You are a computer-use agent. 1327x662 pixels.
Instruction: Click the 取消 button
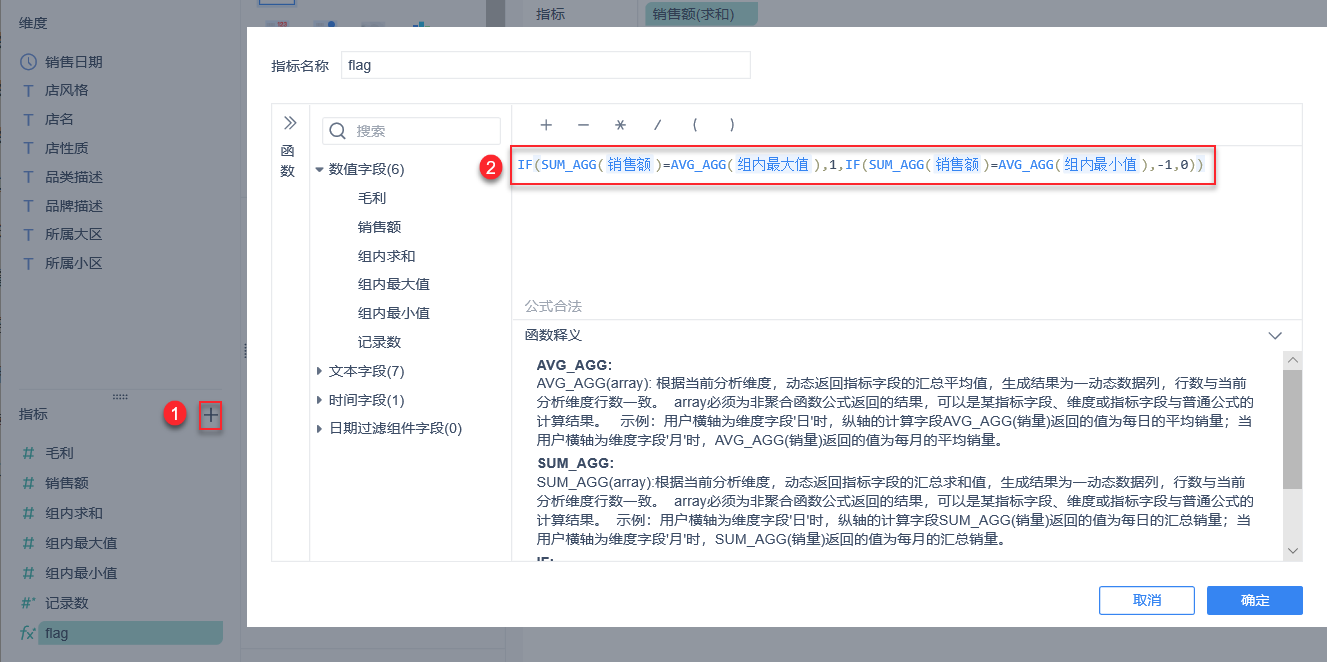pyautogui.click(x=1146, y=600)
